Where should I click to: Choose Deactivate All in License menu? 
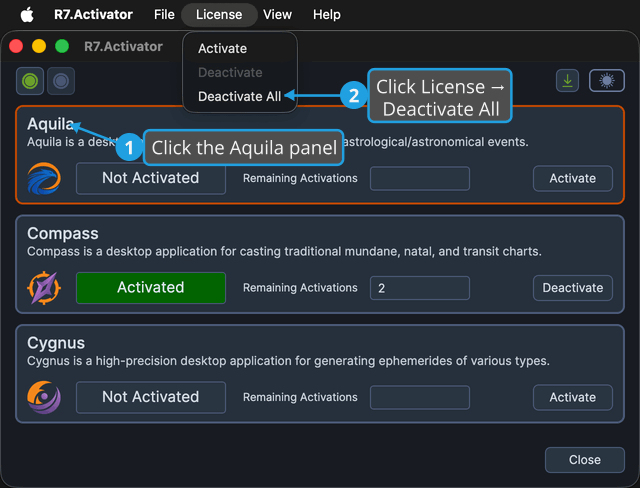coord(240,96)
